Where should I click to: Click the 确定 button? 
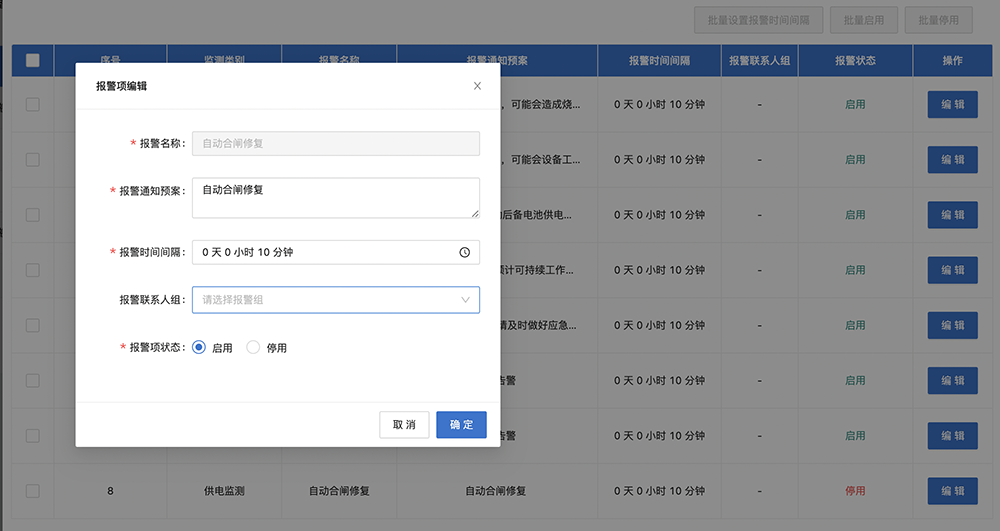click(461, 425)
